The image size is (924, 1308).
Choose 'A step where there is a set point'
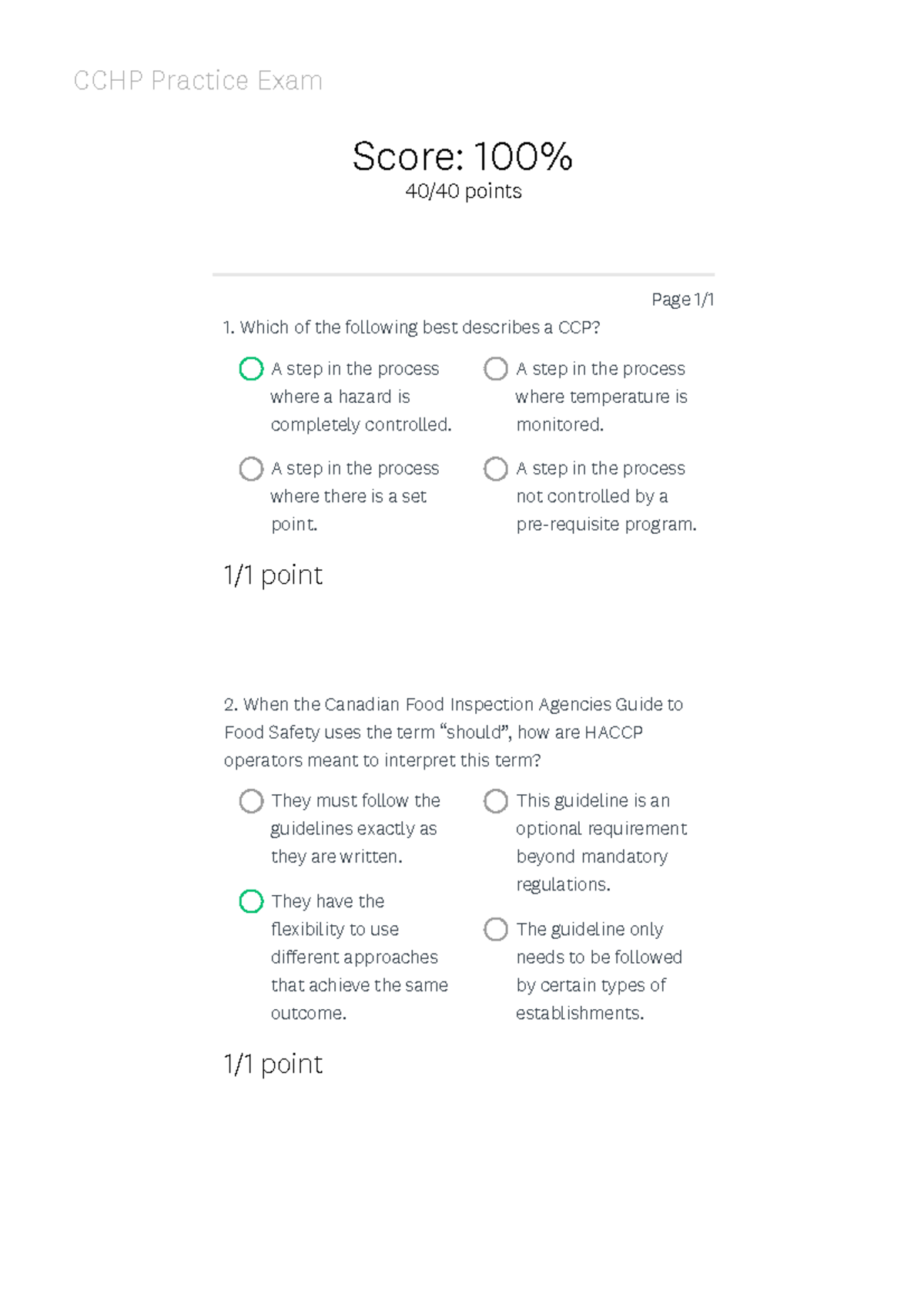[x=251, y=469]
